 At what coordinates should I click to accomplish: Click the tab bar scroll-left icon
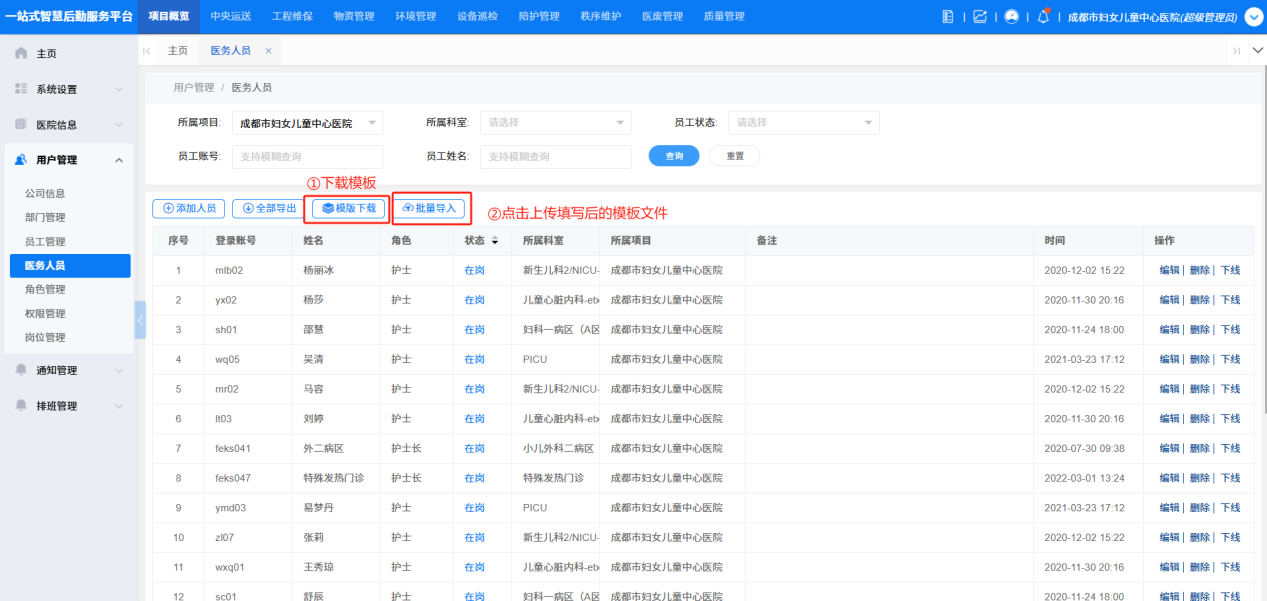[148, 50]
